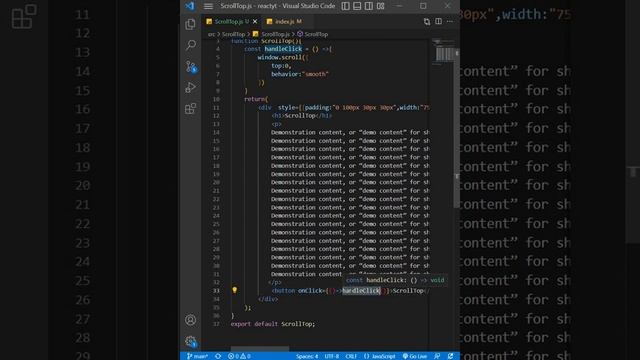640x360 pixels.
Task: Click line number 33 in gutter
Action: (x=216, y=291)
